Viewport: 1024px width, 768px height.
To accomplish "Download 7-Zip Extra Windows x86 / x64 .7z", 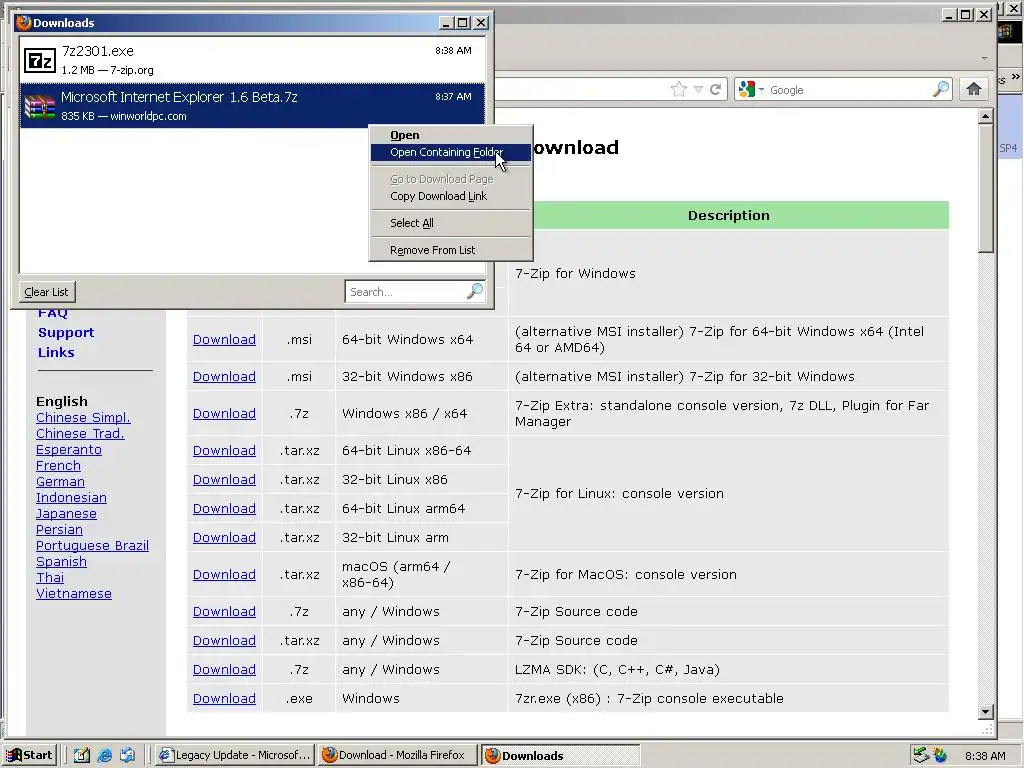I will pos(224,413).
